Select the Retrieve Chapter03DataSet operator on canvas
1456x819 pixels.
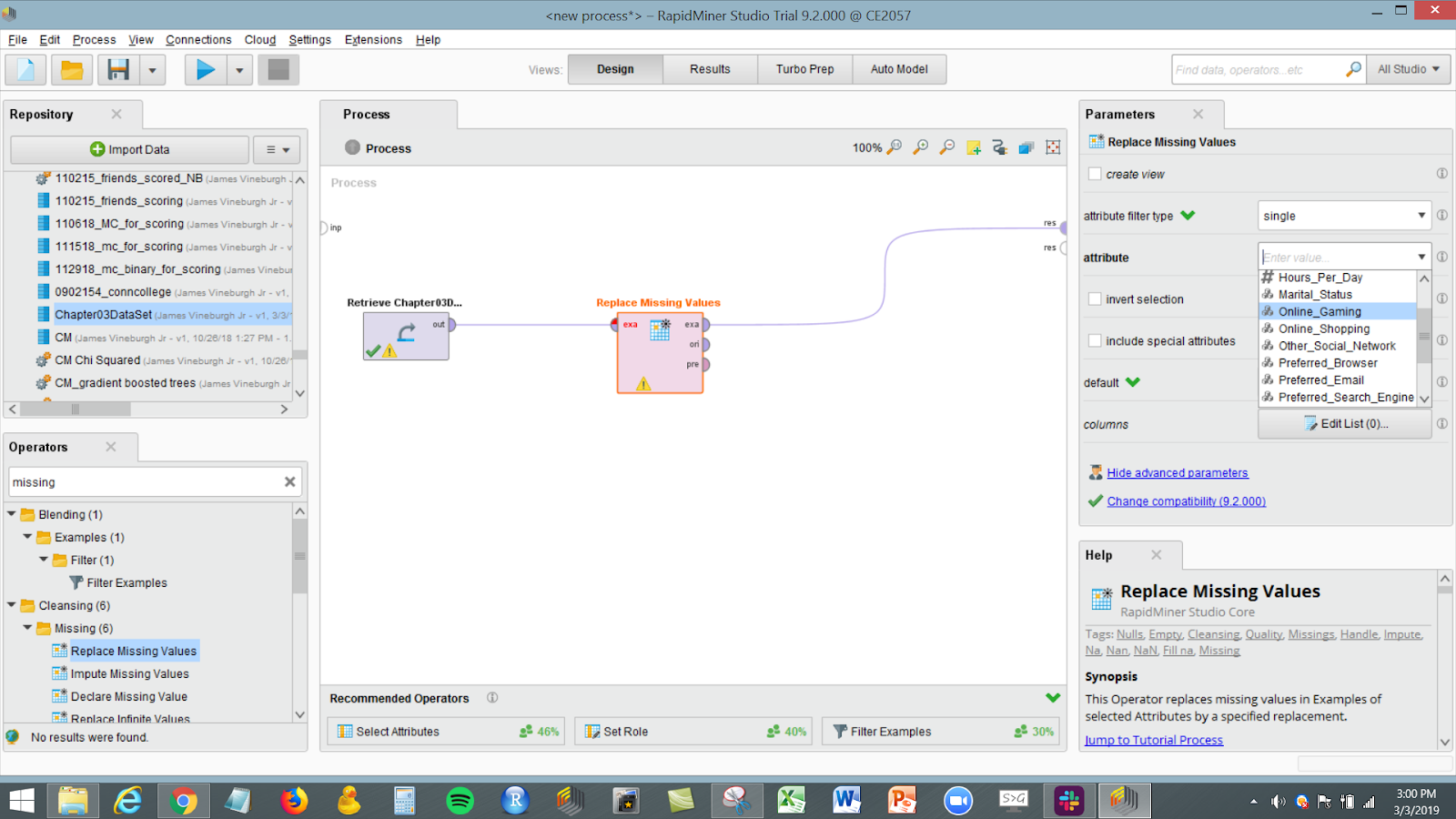coord(406,336)
